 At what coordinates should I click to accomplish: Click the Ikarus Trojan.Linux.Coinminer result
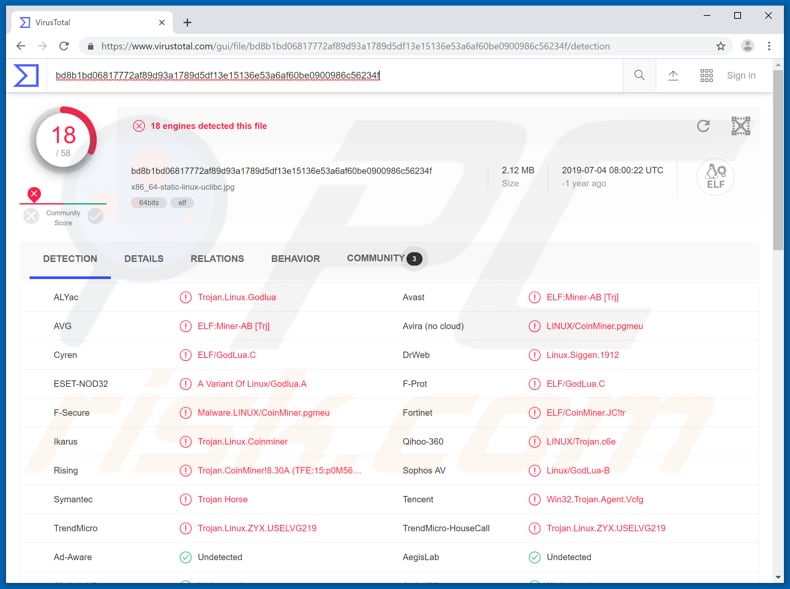(x=242, y=441)
